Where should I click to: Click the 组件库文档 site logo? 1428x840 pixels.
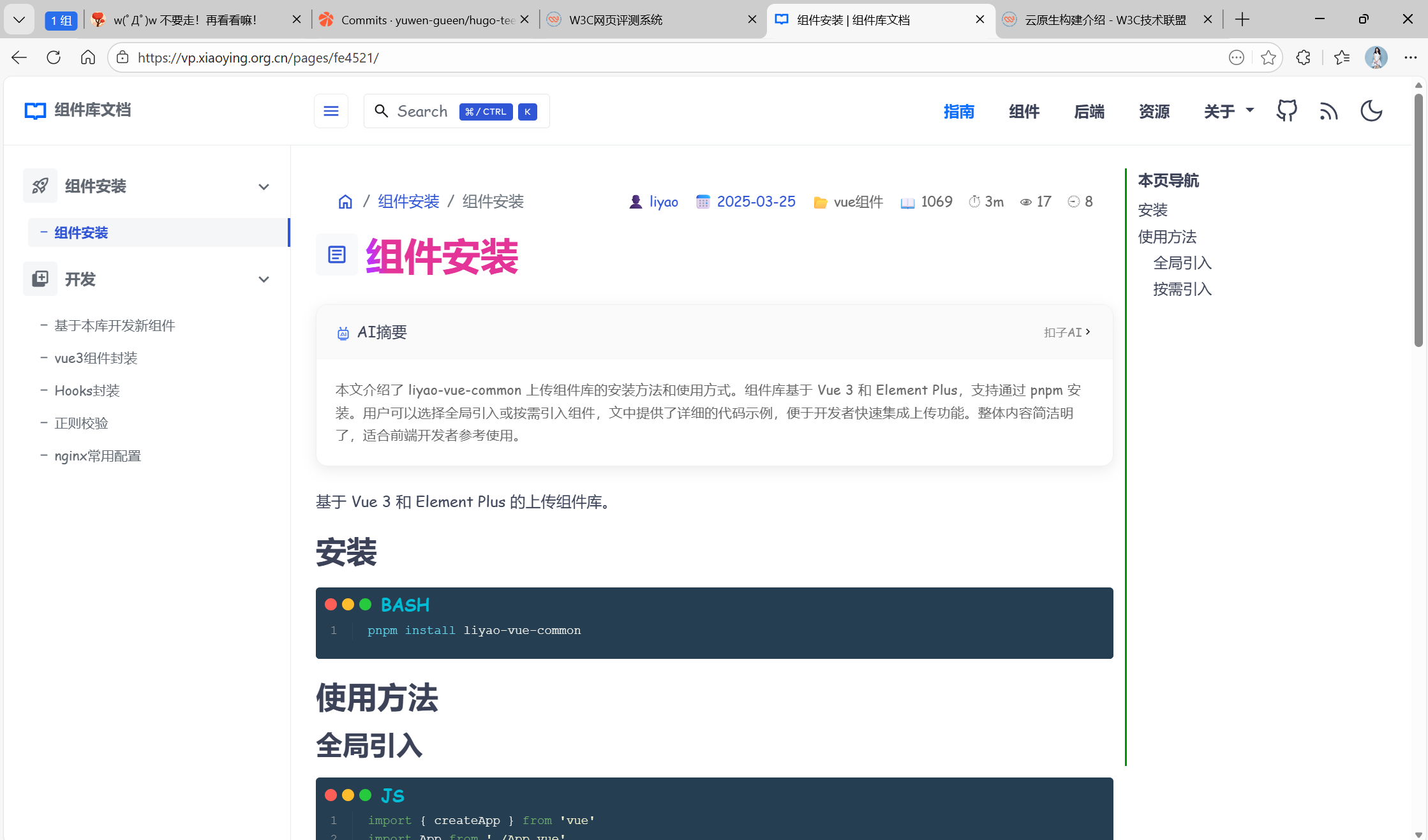click(x=78, y=110)
